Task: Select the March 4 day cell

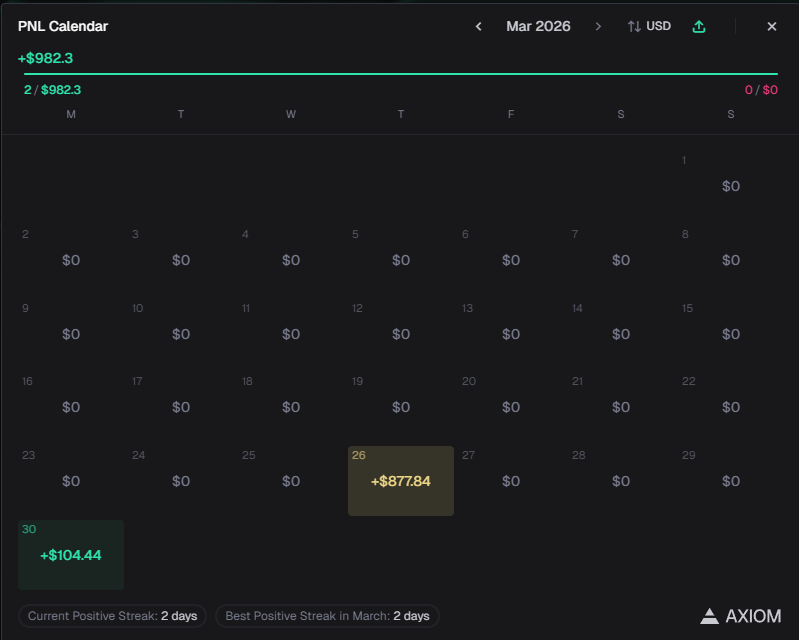Action: [x=291, y=260]
